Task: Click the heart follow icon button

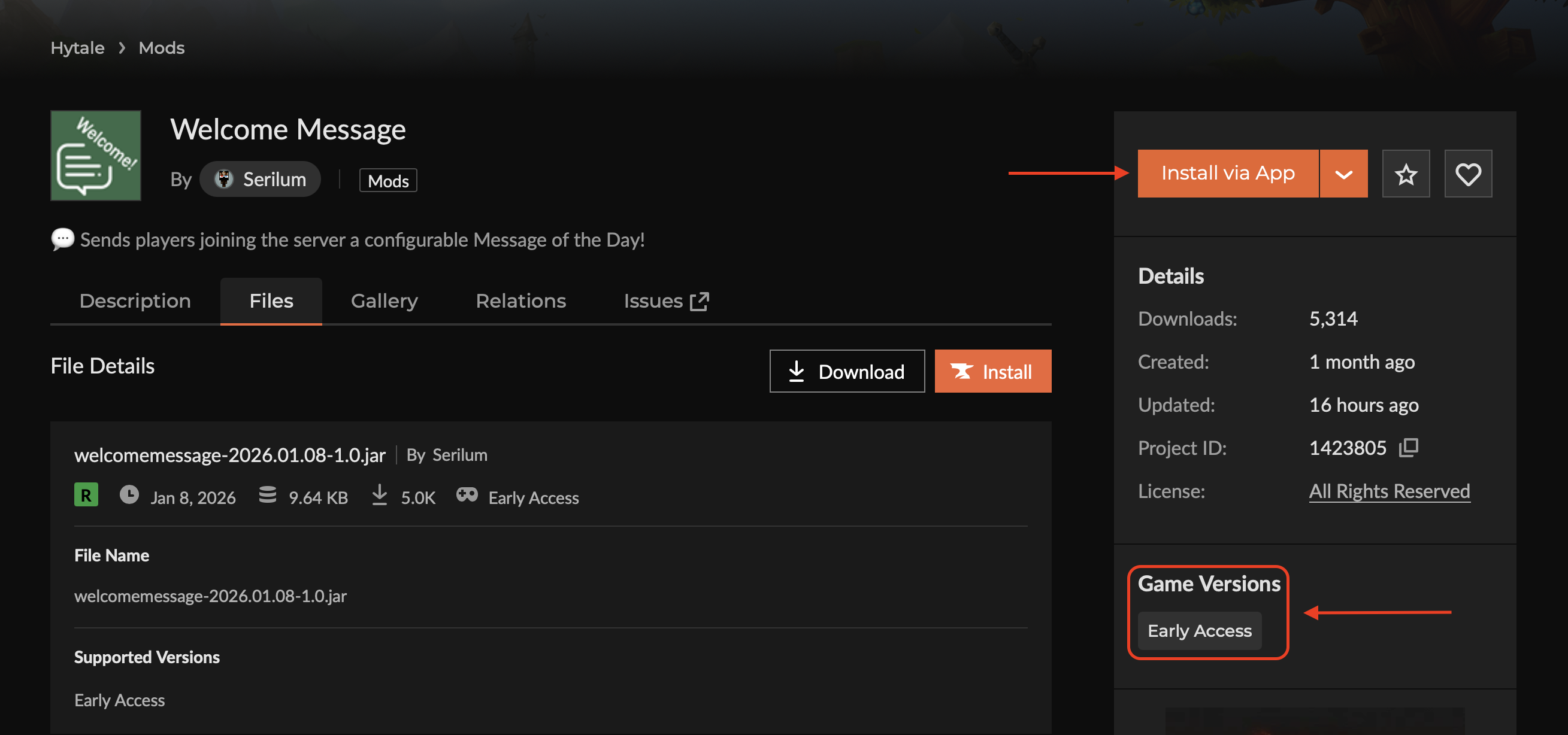Action: click(x=1467, y=174)
